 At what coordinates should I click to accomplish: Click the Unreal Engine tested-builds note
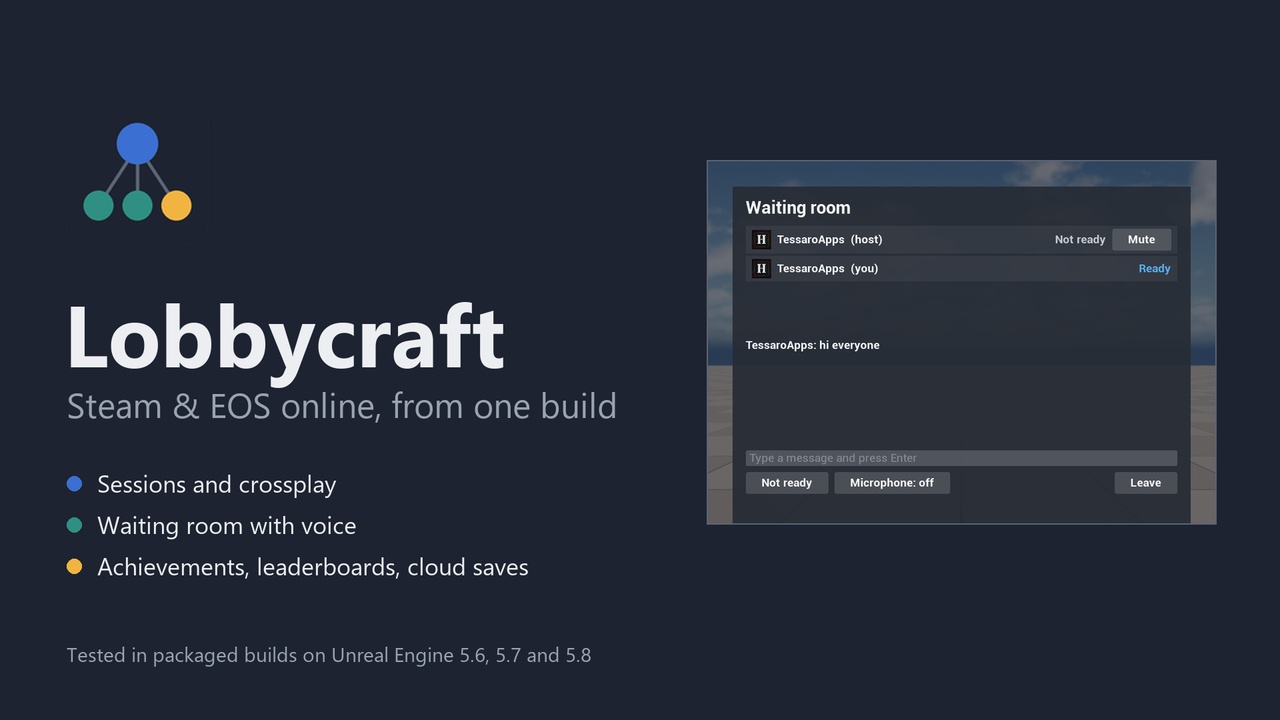click(329, 656)
